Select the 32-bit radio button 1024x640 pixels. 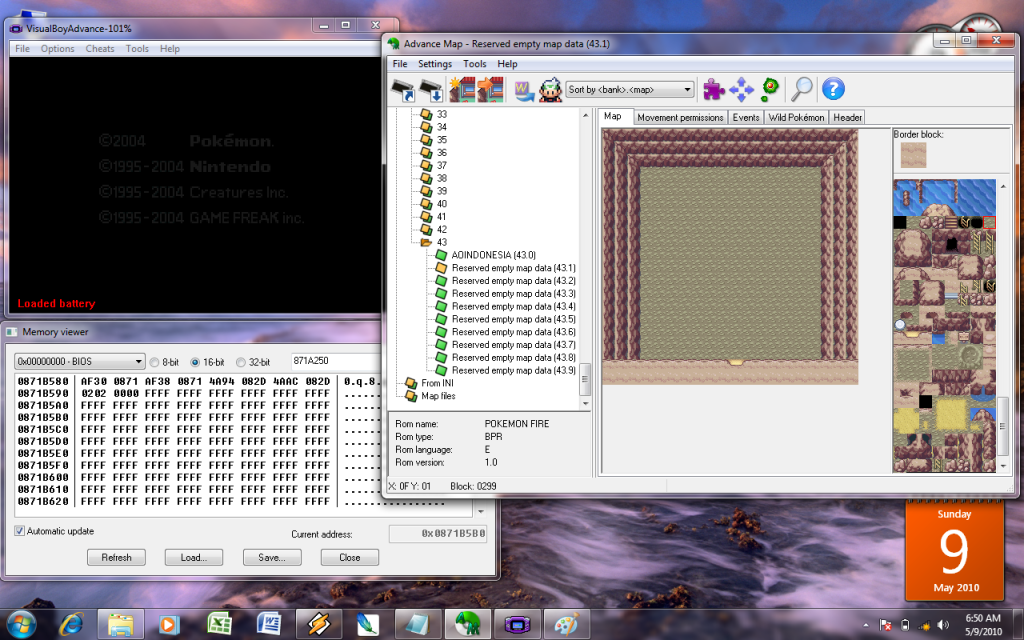(x=240, y=362)
